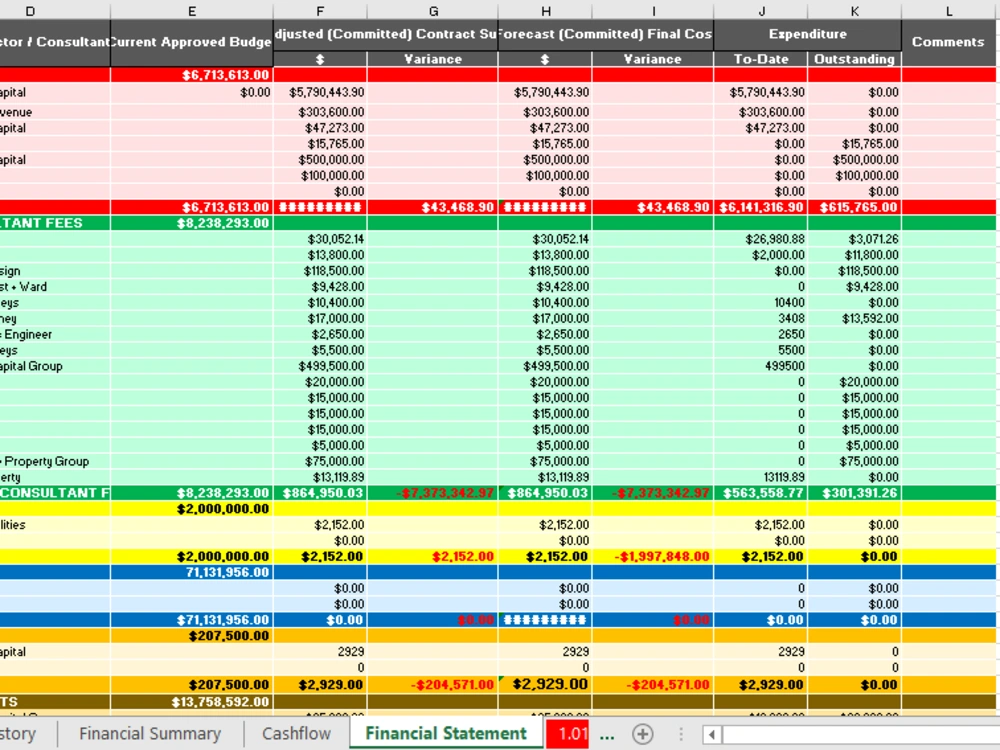Select column F header
Screen dimensions: 1000x750
click(320, 11)
